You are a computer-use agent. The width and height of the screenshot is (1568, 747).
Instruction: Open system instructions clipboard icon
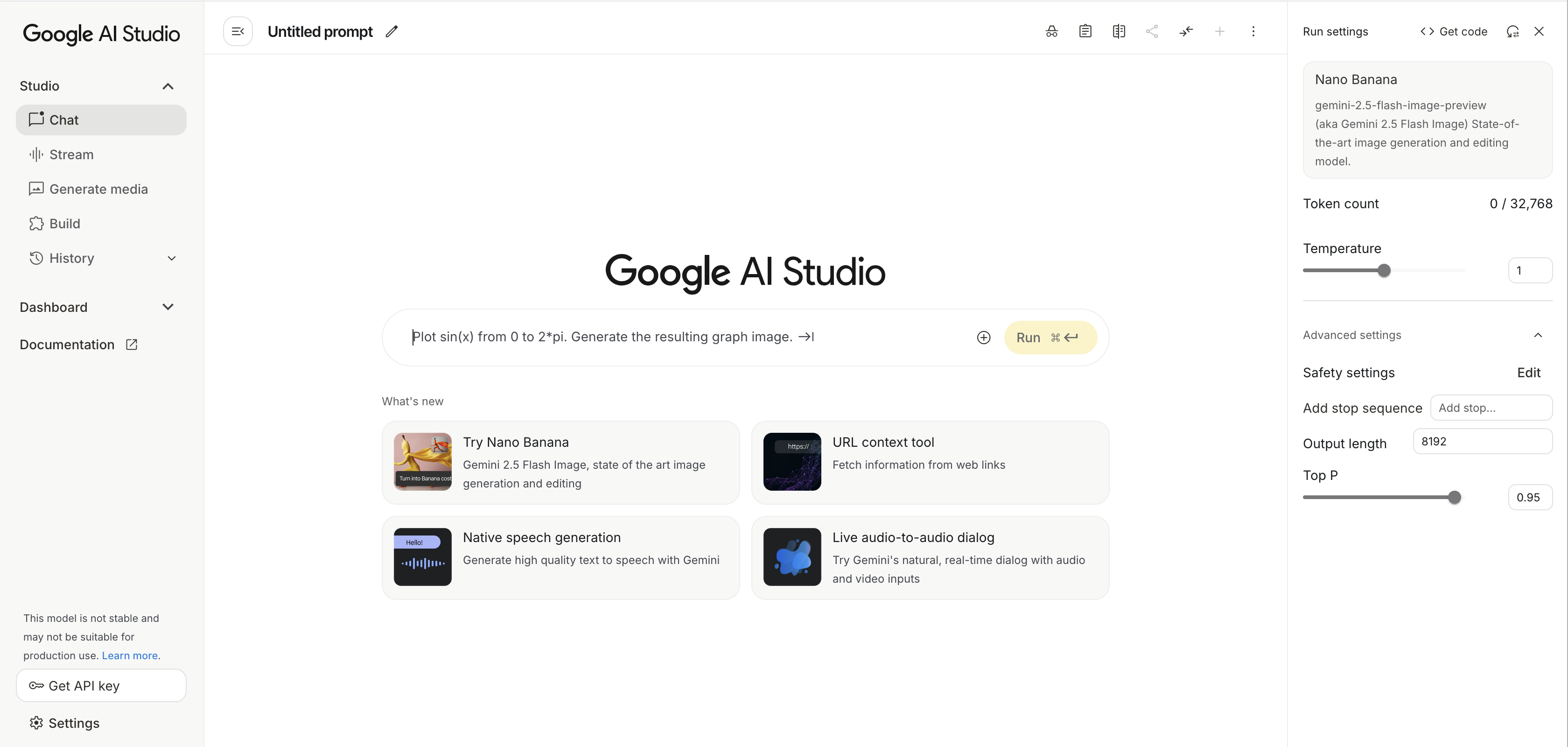1085,32
